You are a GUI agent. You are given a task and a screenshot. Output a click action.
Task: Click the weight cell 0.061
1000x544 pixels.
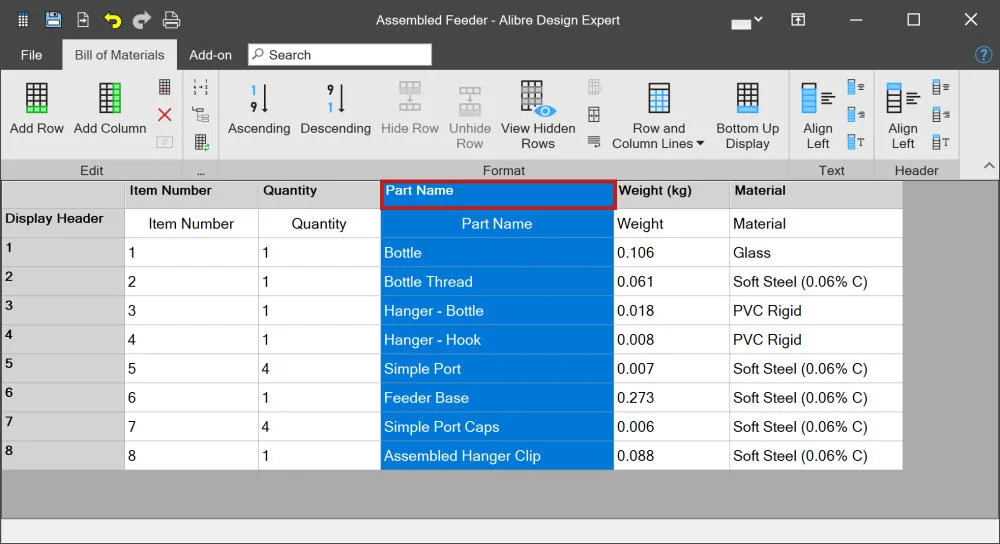(672, 281)
